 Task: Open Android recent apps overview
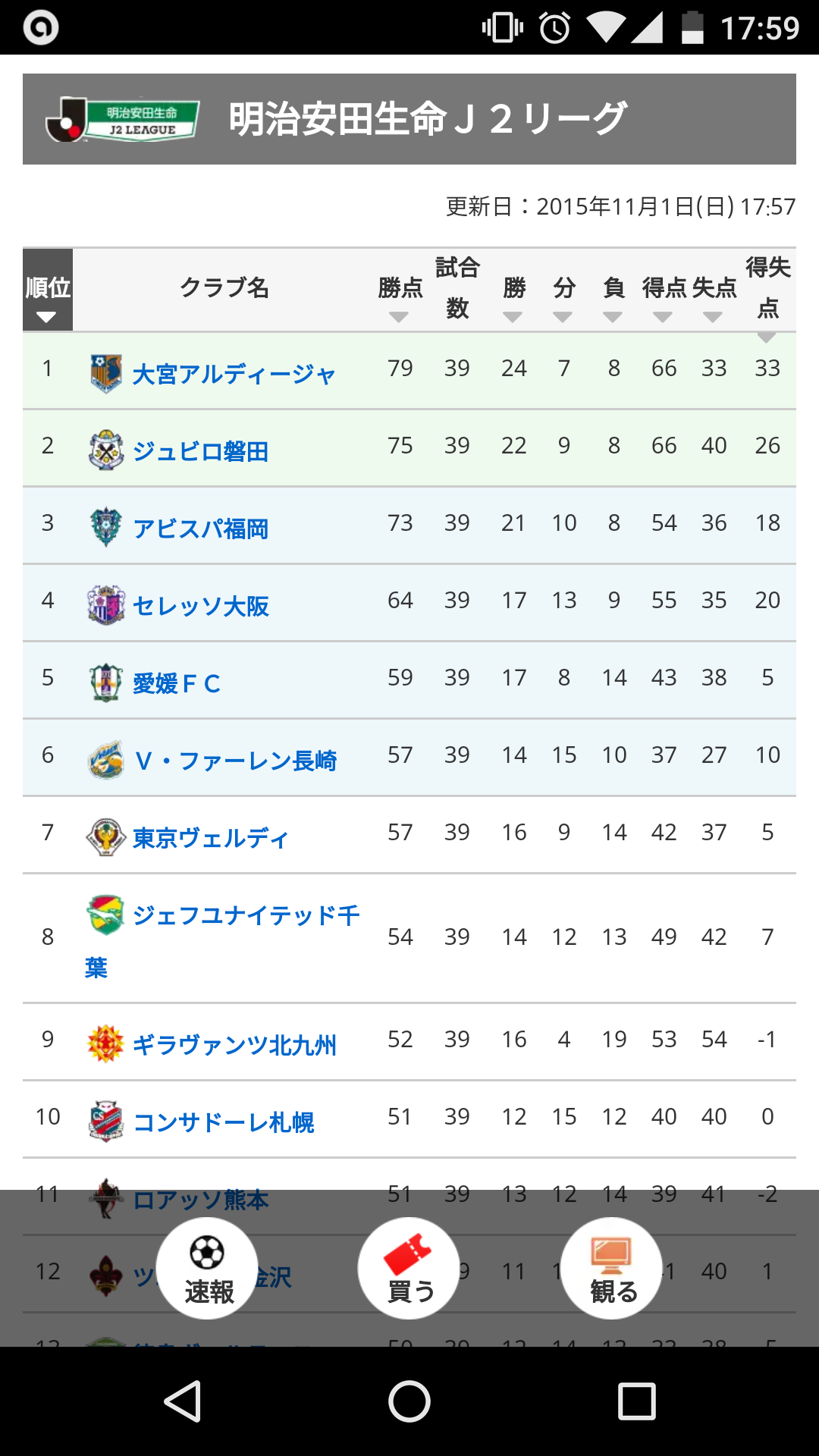tap(636, 1401)
